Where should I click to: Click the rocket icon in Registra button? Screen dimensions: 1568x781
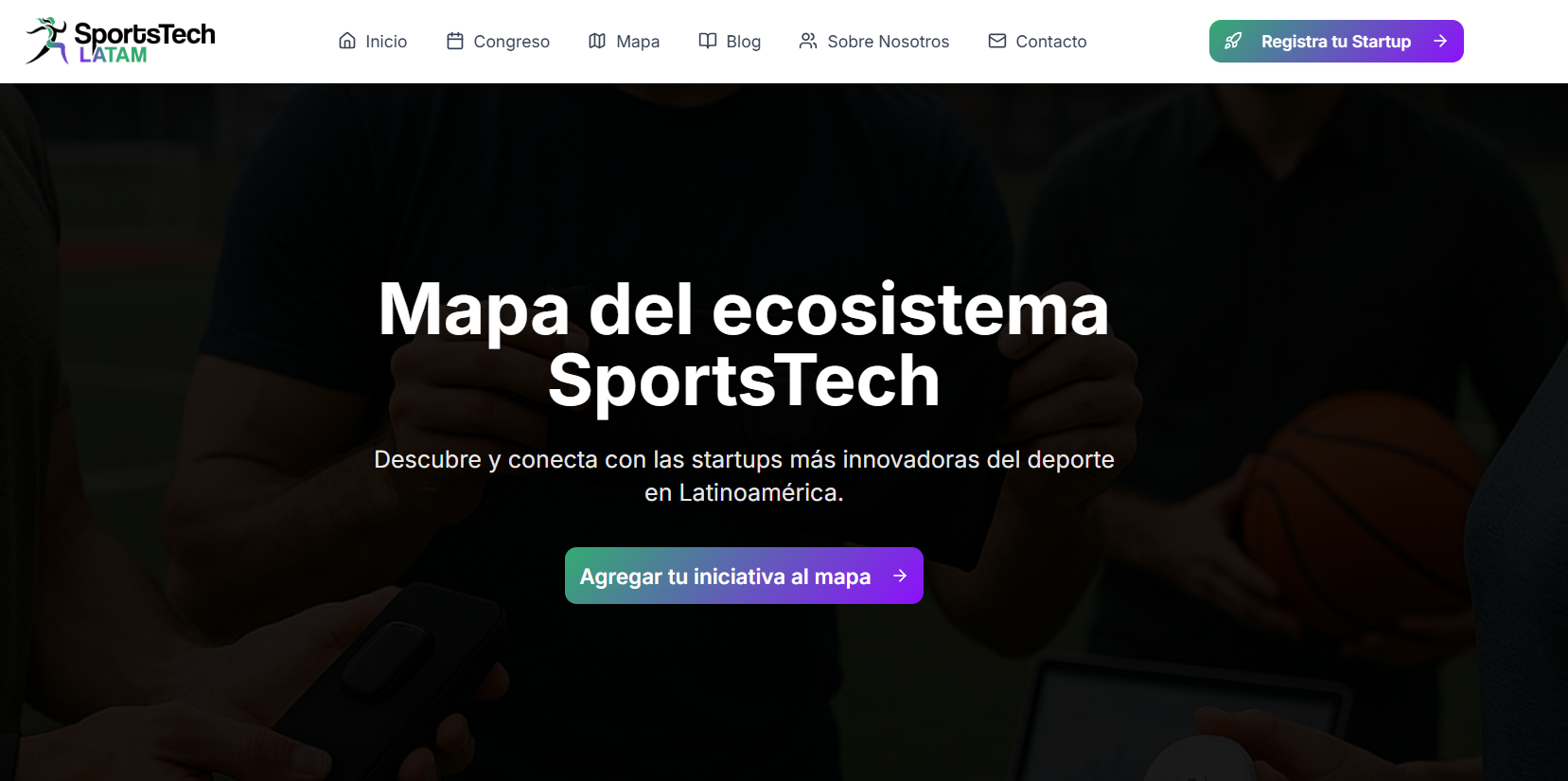tap(1233, 41)
